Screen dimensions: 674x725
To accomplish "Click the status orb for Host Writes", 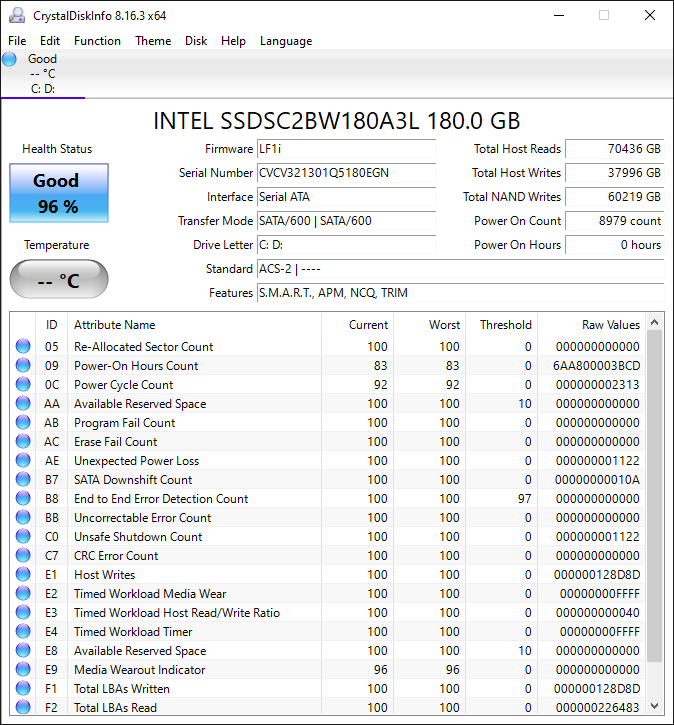I will (x=23, y=574).
